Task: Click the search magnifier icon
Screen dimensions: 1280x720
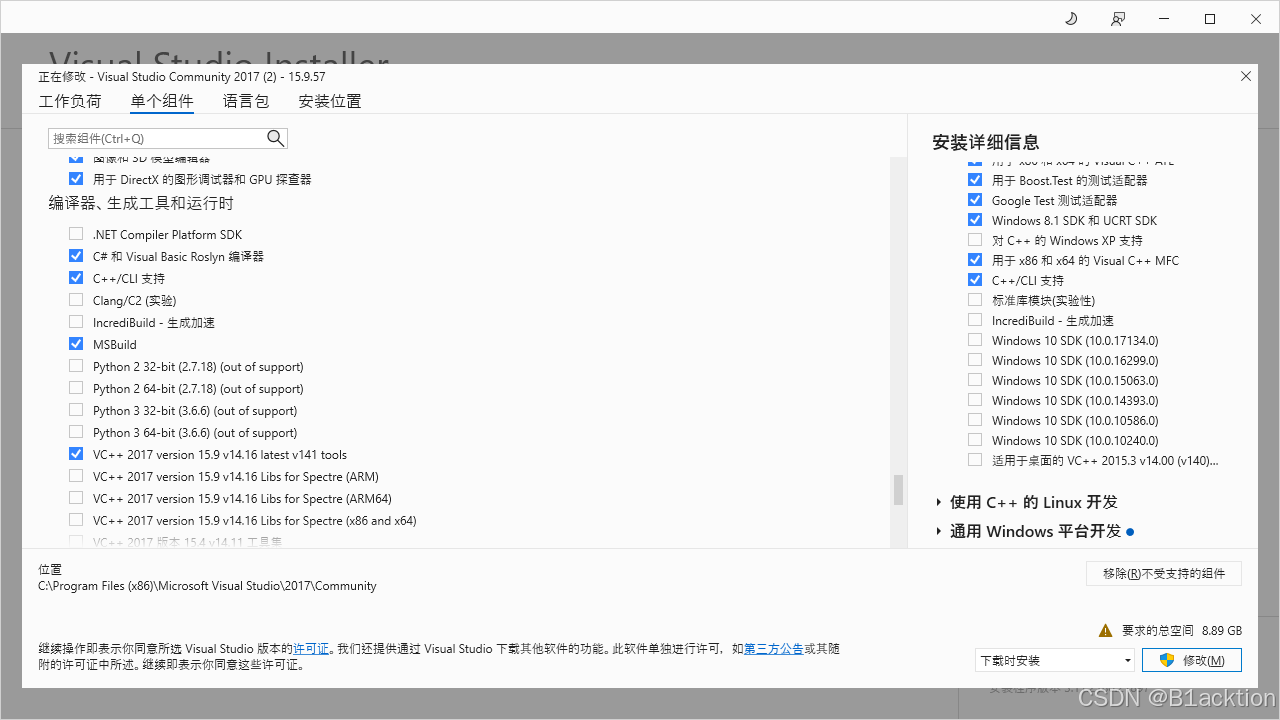Action: coord(276,138)
